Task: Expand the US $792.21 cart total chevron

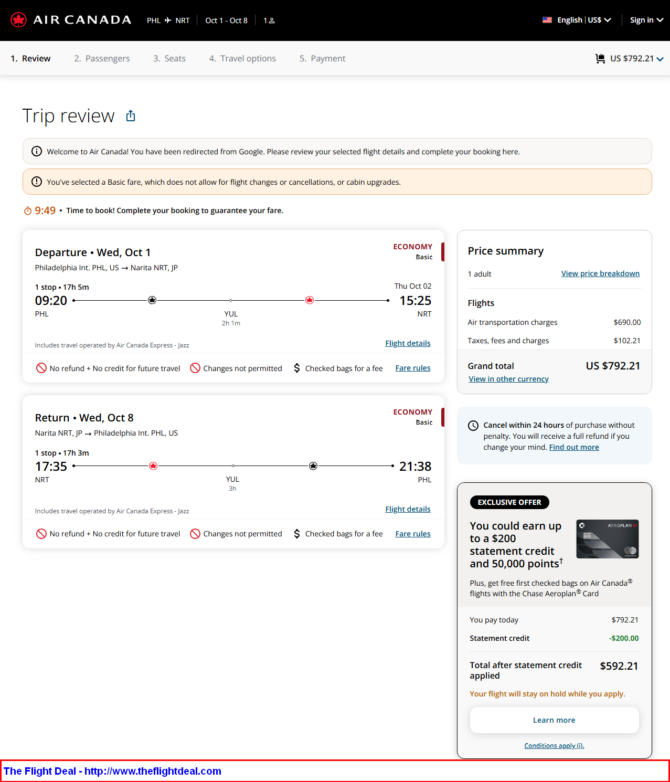Action: pyautogui.click(x=660, y=59)
